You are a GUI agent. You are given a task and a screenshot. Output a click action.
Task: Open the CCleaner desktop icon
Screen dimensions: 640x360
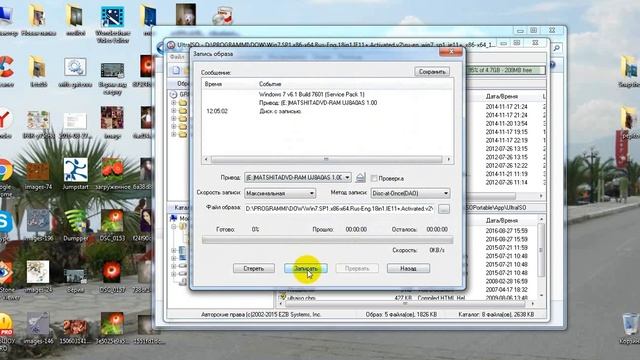6,71
